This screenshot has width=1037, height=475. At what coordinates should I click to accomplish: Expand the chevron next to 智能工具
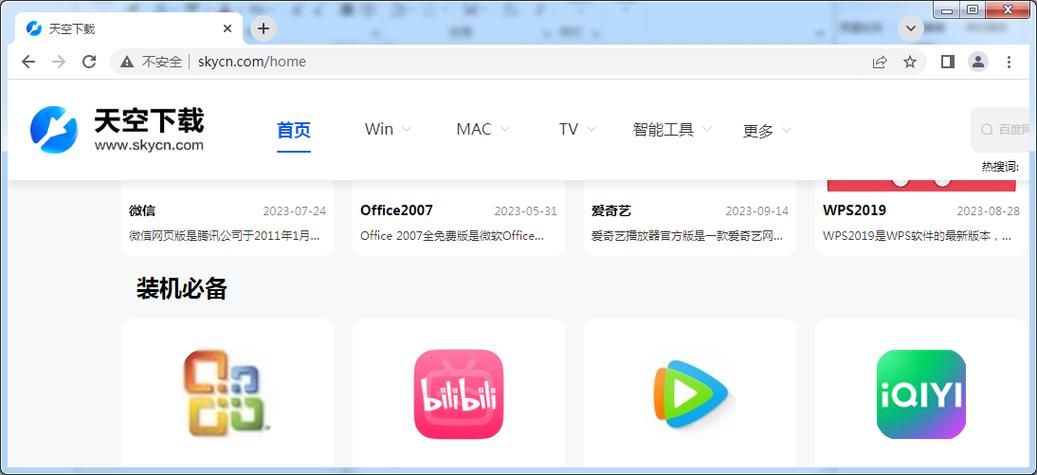click(706, 129)
